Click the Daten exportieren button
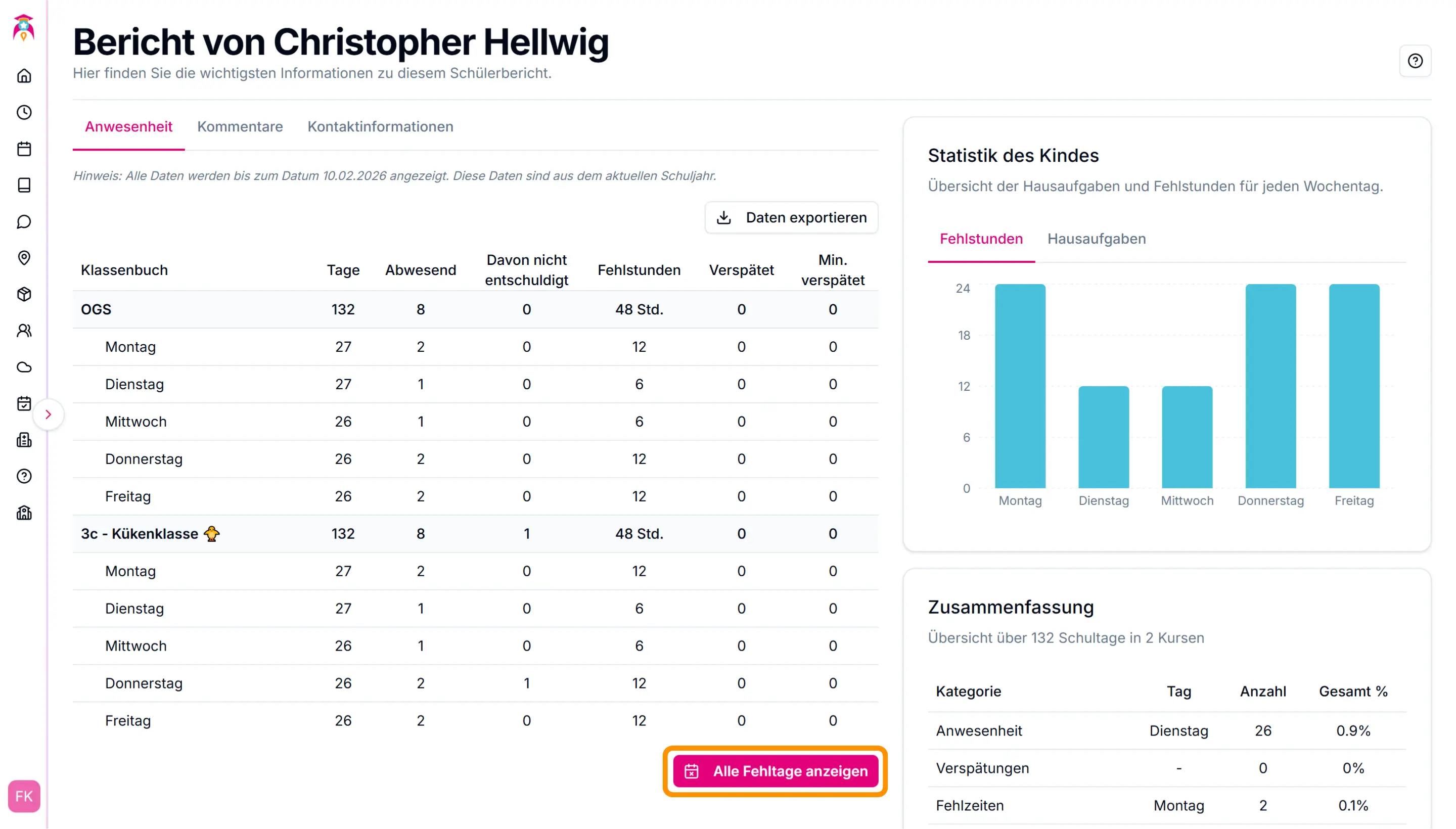The height and width of the screenshot is (829, 1456). pos(791,217)
